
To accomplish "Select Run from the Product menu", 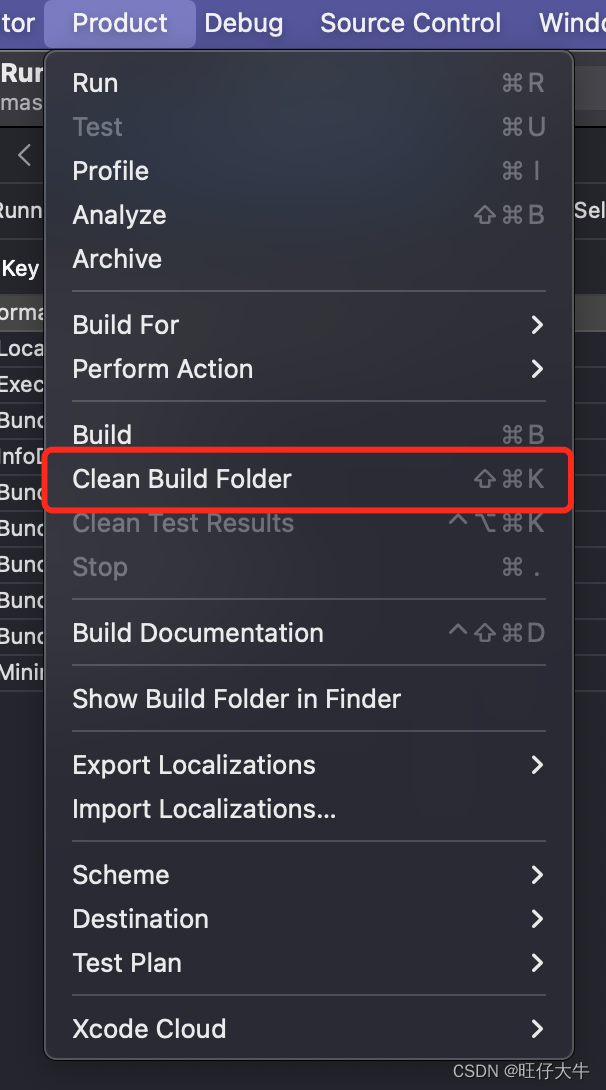I will pyautogui.click(x=95, y=83).
